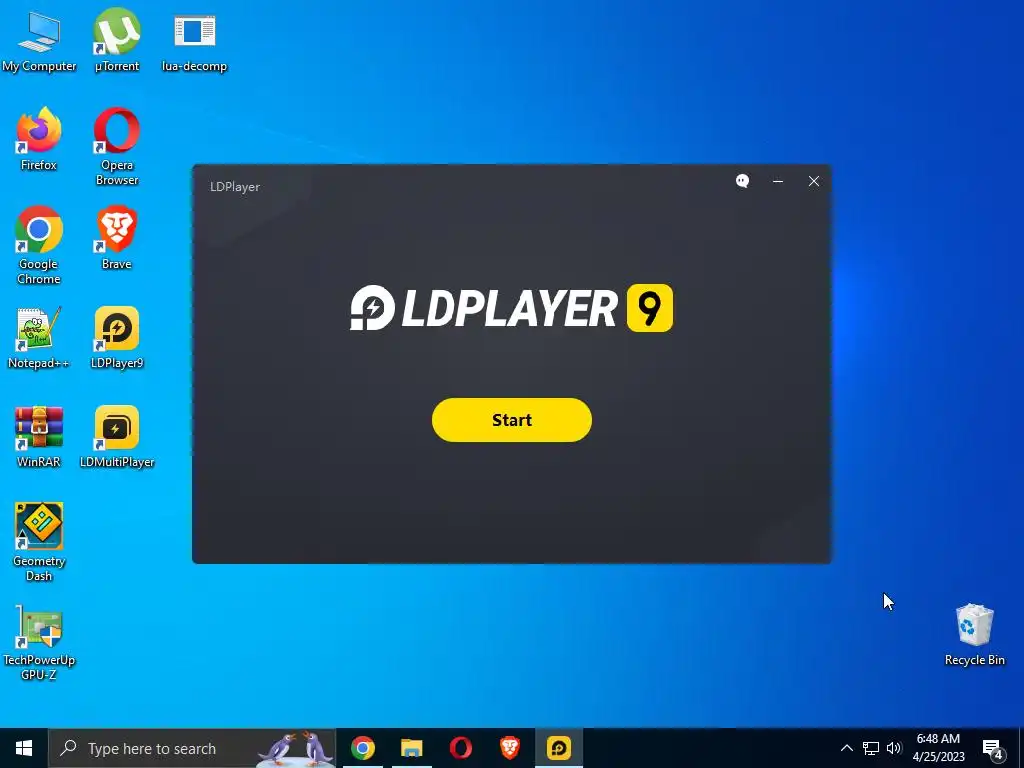Viewport: 1024px width, 768px height.
Task: Open Opera from the taskbar
Action: click(460, 748)
